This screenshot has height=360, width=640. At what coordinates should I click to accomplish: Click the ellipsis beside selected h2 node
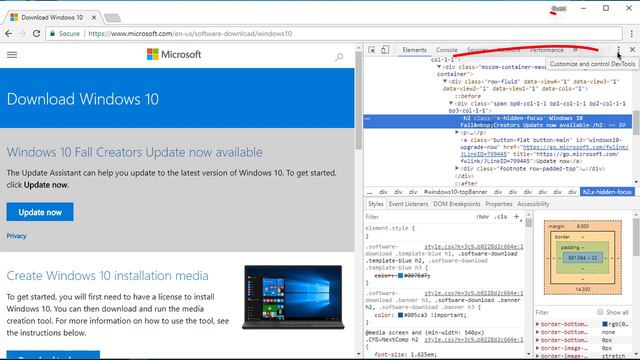pos(367,118)
